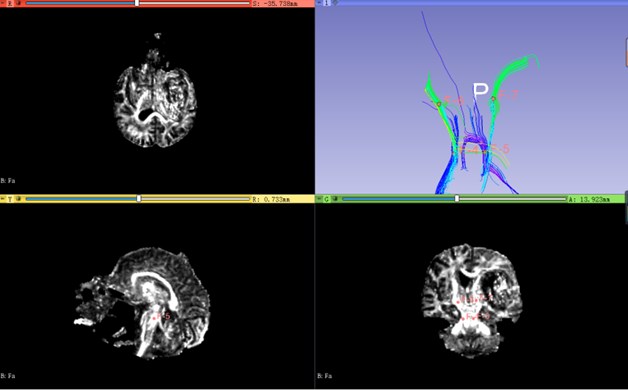Toggle link icon in red slice header

[18, 3]
